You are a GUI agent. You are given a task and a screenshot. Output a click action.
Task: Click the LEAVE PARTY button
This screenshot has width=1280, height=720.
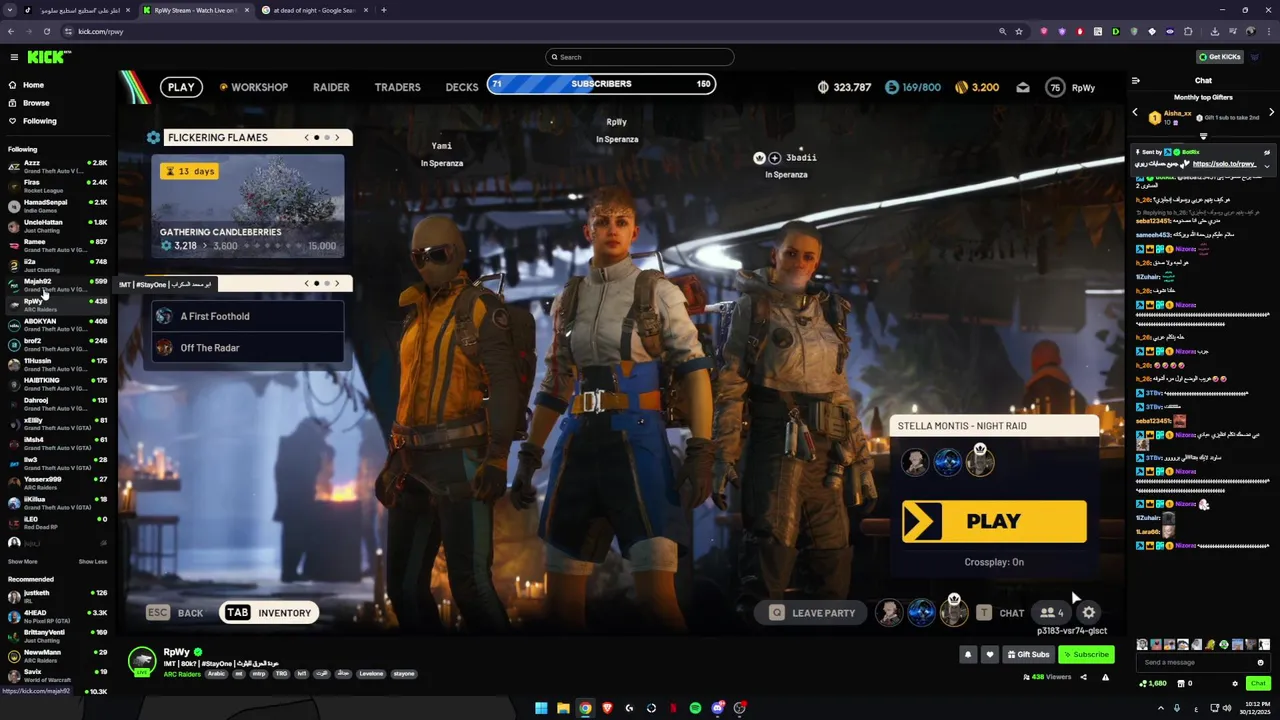pyautogui.click(x=811, y=613)
